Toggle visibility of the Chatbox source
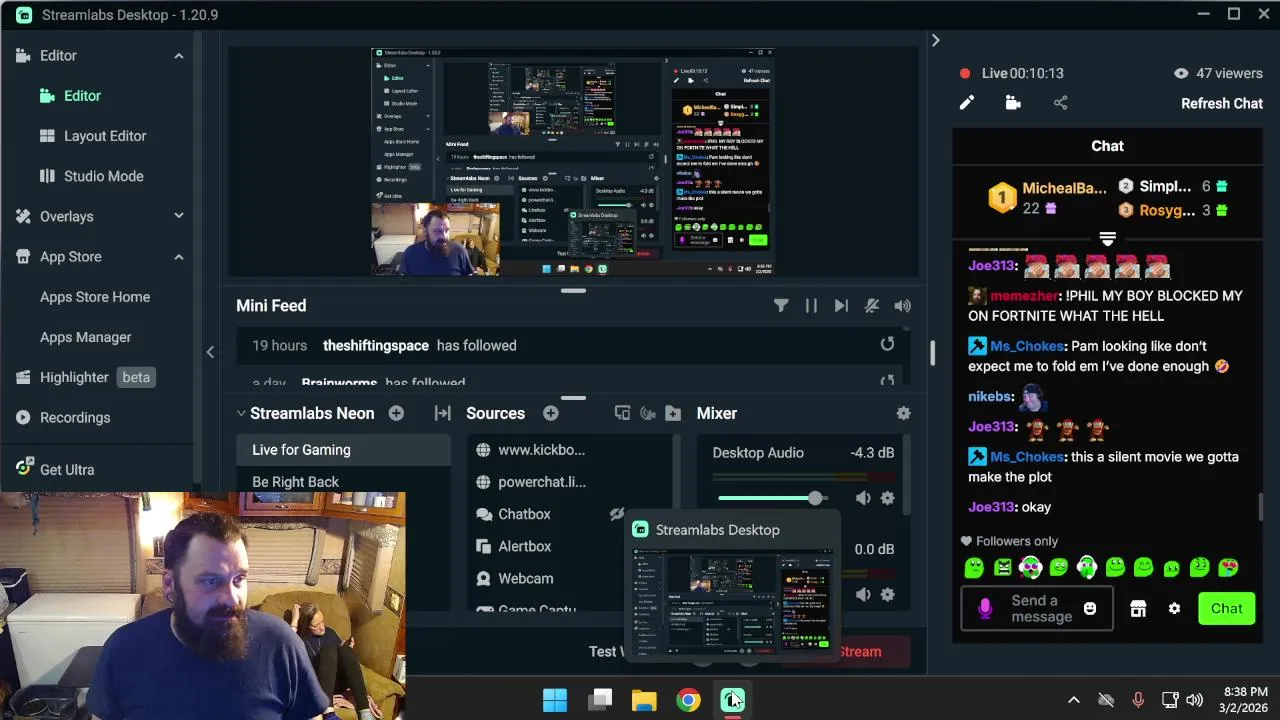Screen dimensions: 1280x720 (x=617, y=514)
